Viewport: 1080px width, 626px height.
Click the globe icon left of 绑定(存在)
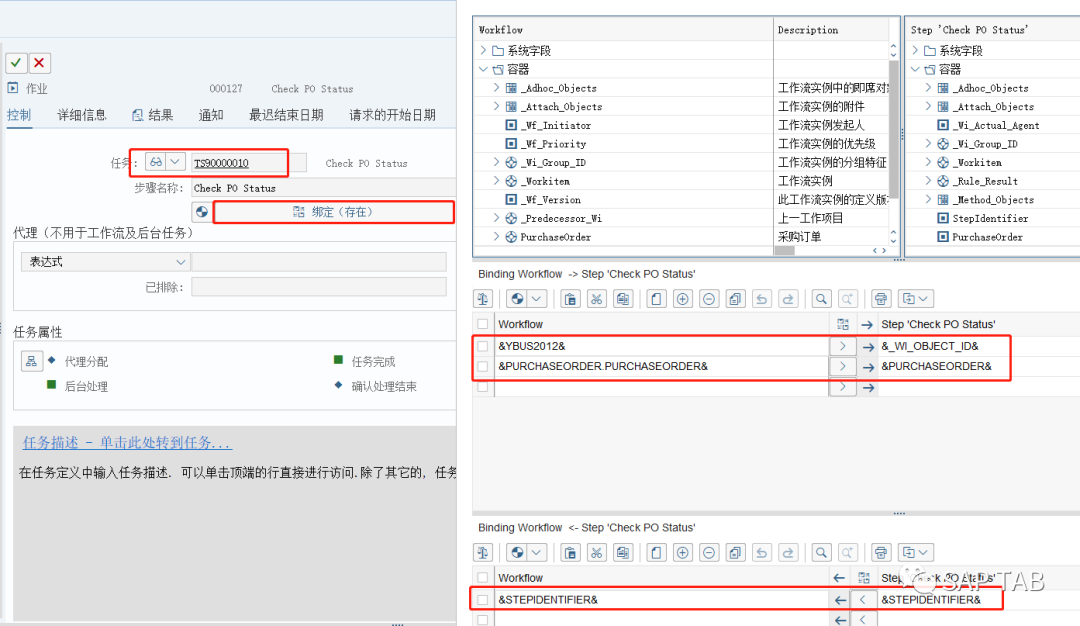click(x=201, y=212)
